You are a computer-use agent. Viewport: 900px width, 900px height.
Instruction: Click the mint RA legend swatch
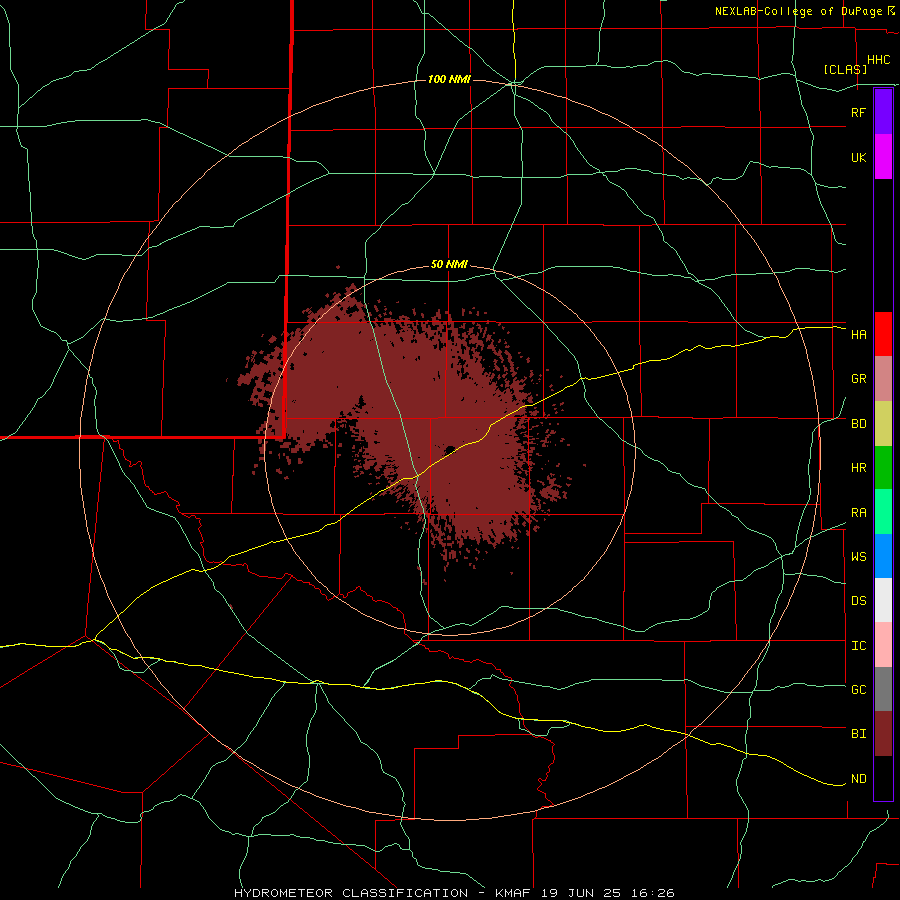tap(883, 512)
